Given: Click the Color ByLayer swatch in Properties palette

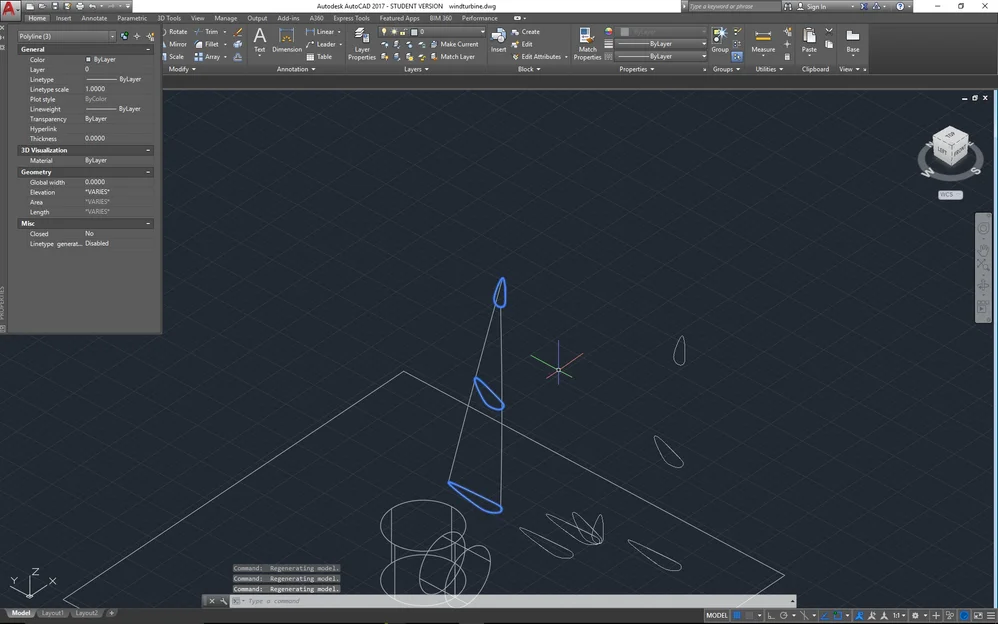Looking at the screenshot, I should point(88,59).
